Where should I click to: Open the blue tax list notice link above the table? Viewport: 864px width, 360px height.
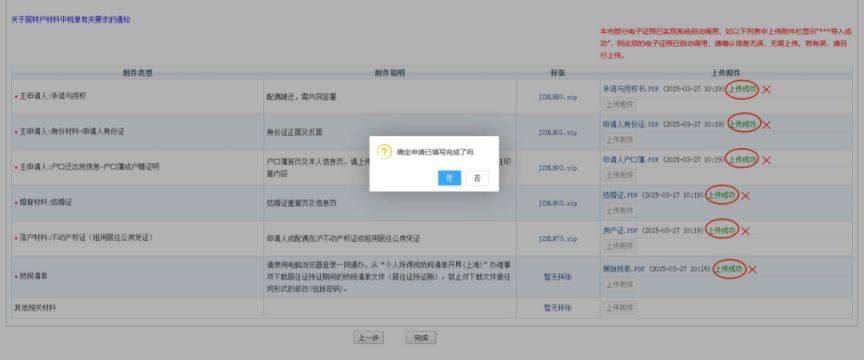(x=71, y=20)
